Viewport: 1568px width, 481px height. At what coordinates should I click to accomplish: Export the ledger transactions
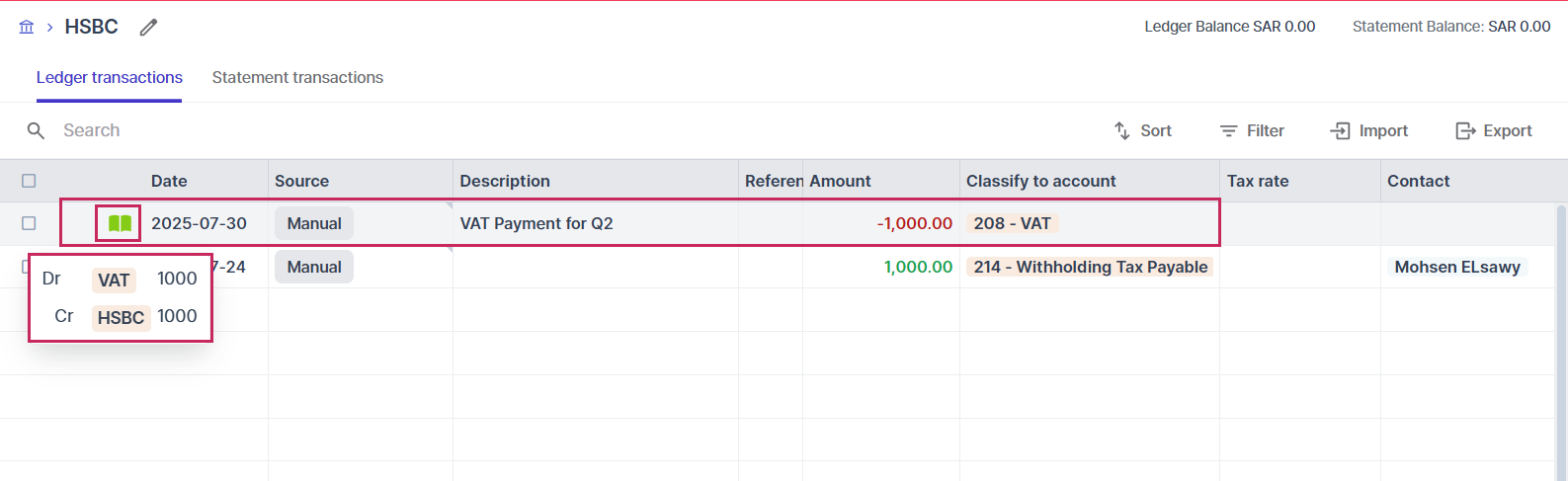[1493, 130]
